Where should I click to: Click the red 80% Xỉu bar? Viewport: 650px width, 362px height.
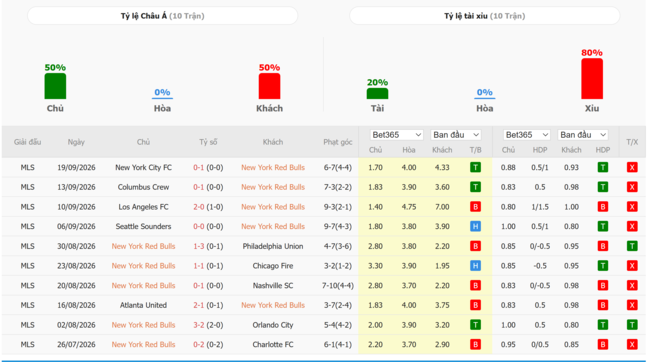(x=592, y=79)
